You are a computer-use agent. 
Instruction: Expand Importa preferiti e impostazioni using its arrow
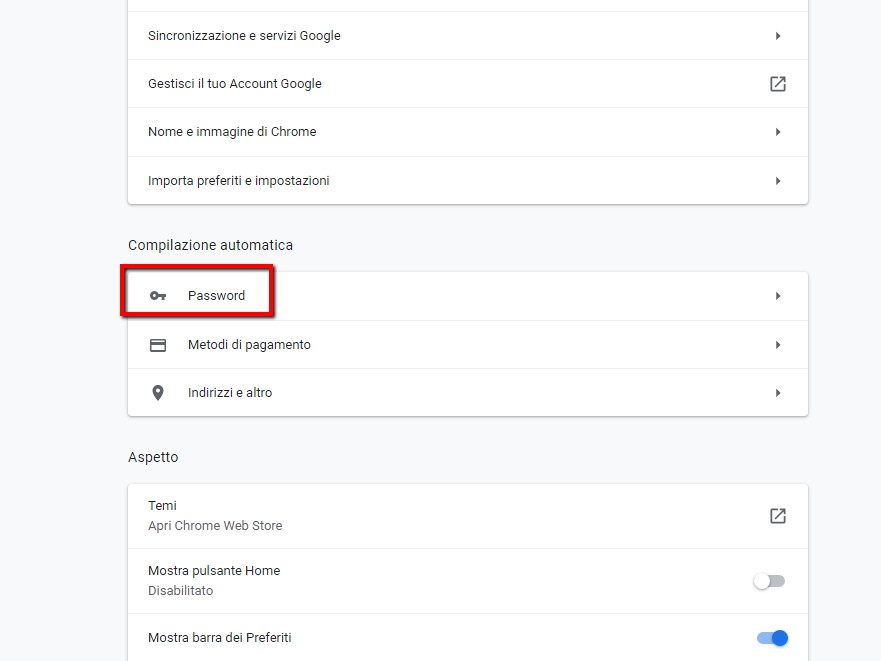coord(777,181)
